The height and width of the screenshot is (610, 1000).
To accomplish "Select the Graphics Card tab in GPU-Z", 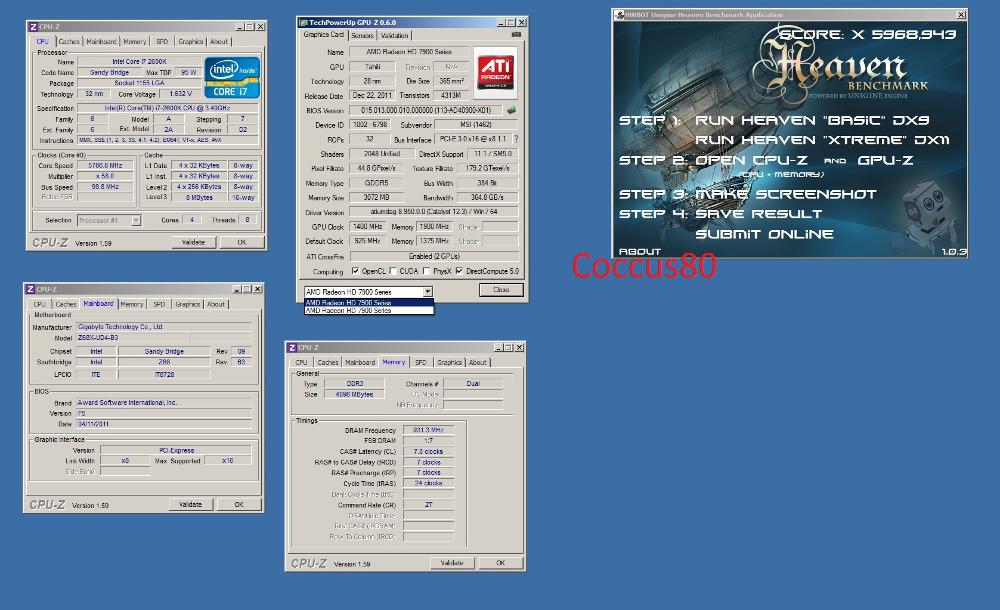I will tap(323, 34).
